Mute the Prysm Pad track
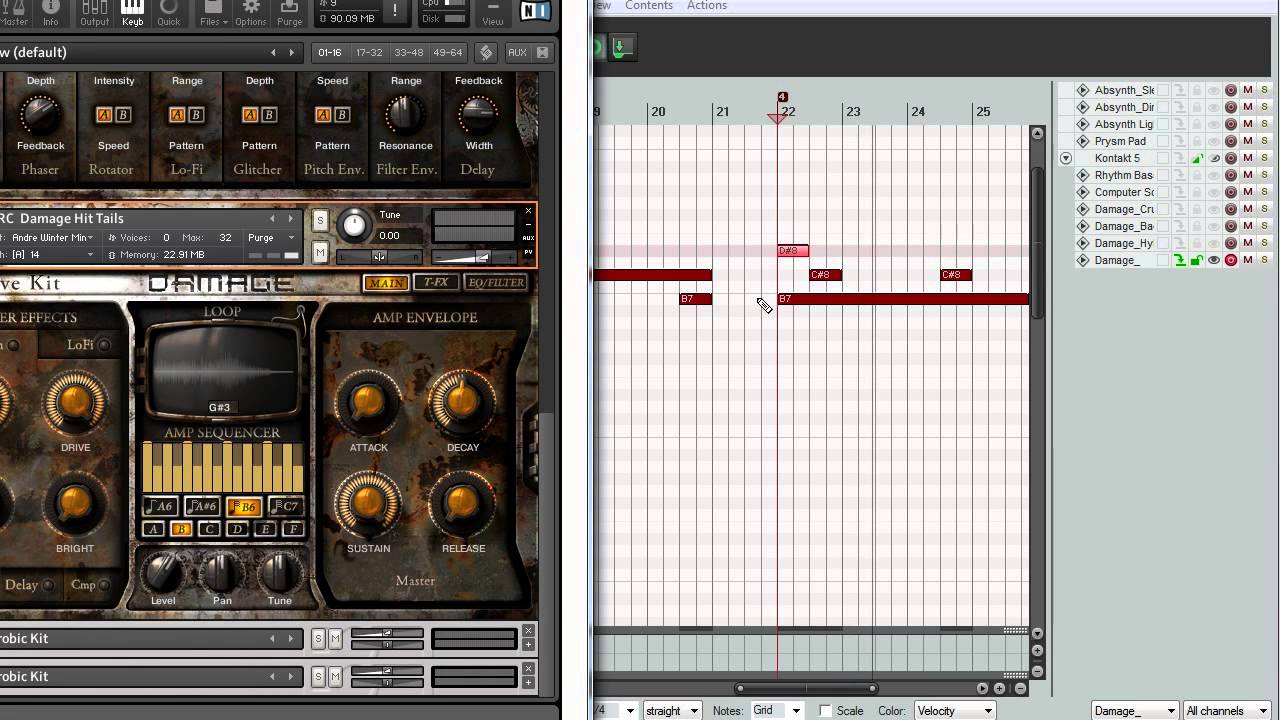 1247,141
